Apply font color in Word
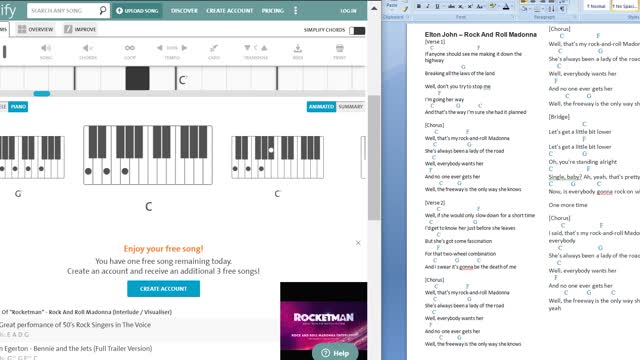Screen dimensions: 640x360 click(506, 7)
